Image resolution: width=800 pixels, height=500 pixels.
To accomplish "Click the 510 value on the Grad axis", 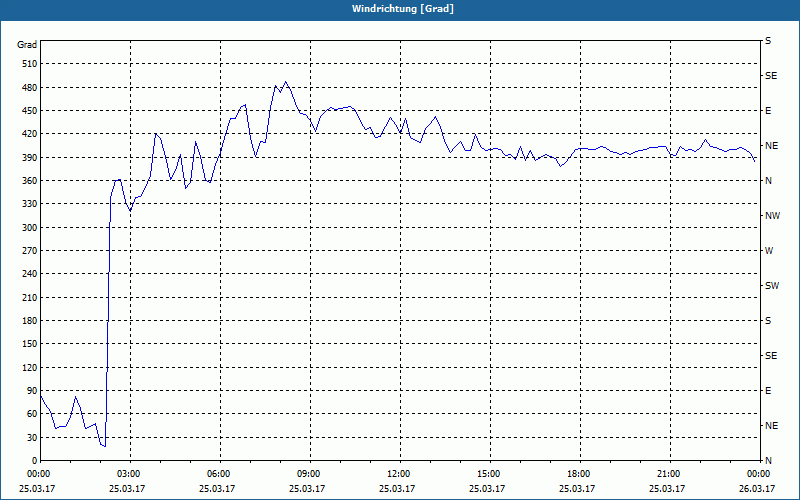I will coord(30,64).
